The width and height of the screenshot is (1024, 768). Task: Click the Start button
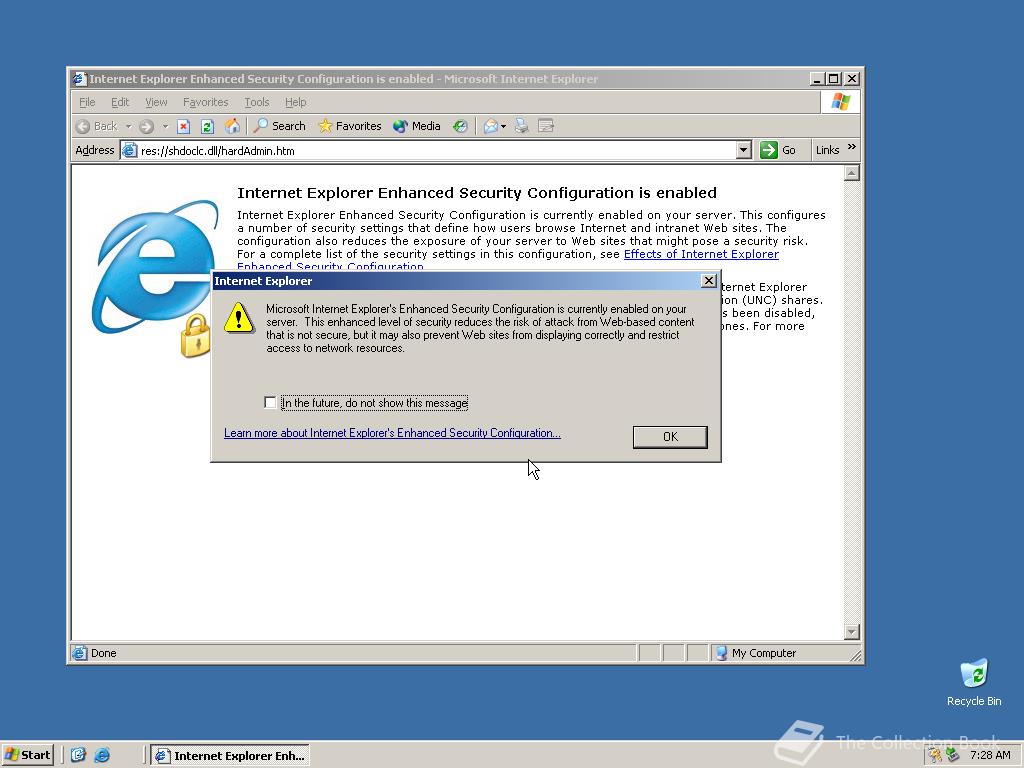(27, 755)
